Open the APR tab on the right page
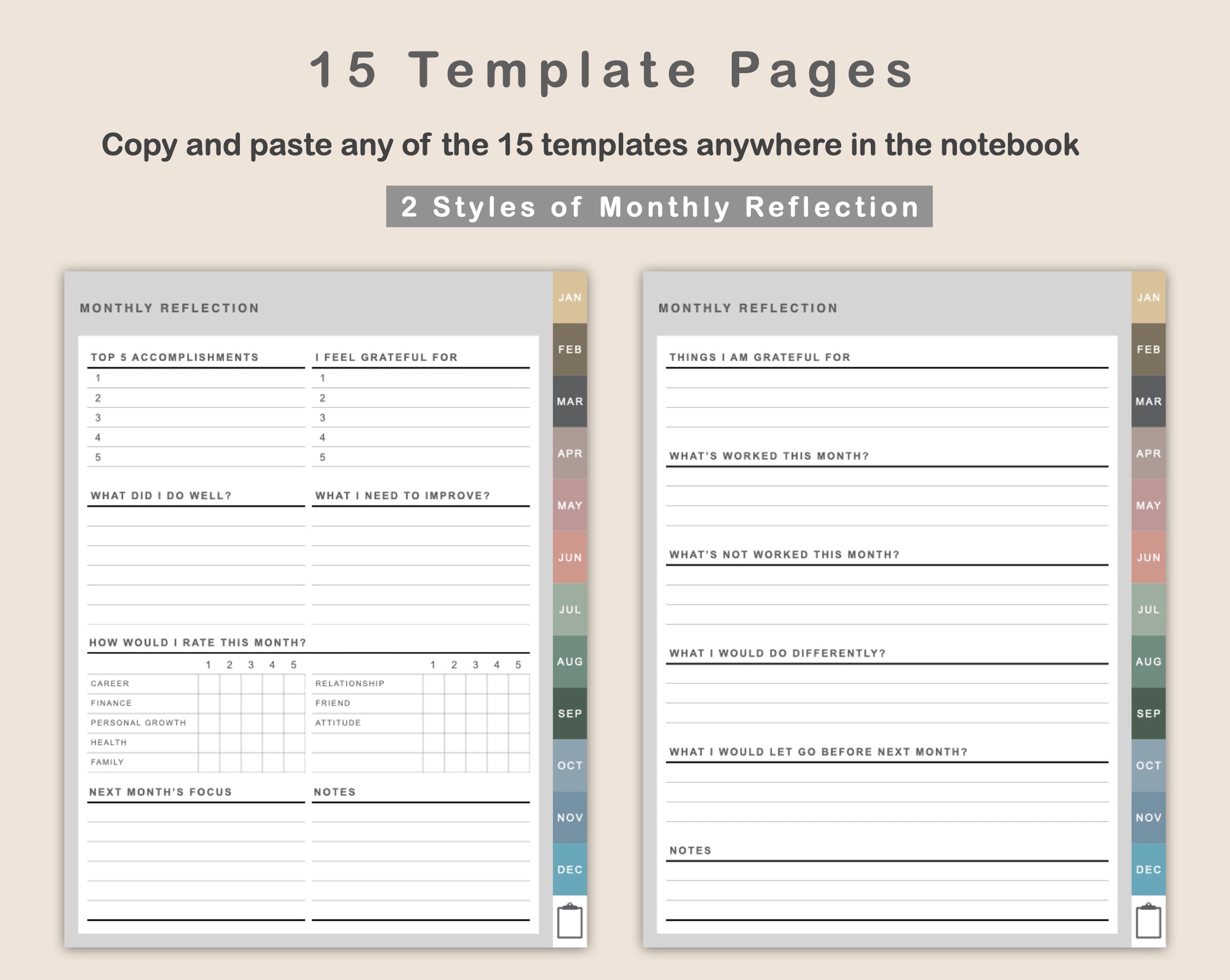Viewport: 1230px width, 980px height. (1148, 453)
